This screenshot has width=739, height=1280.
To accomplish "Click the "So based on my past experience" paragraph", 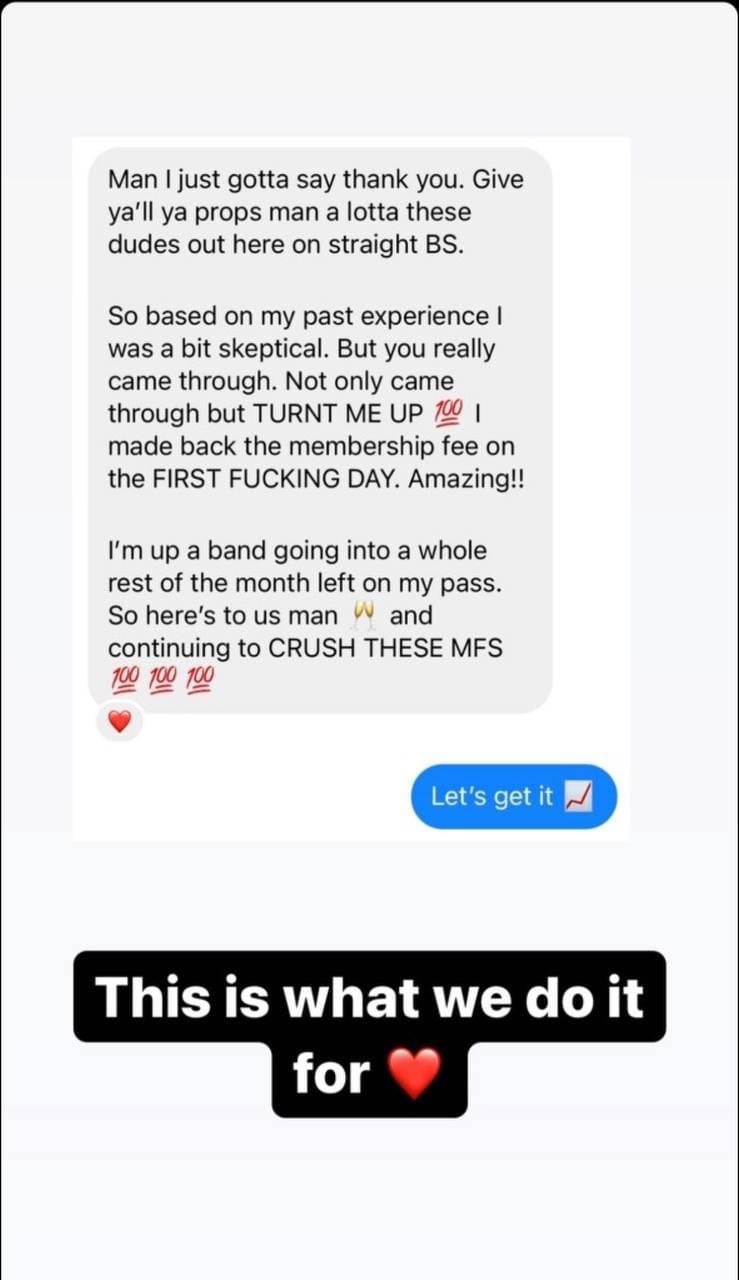I will (316, 397).
